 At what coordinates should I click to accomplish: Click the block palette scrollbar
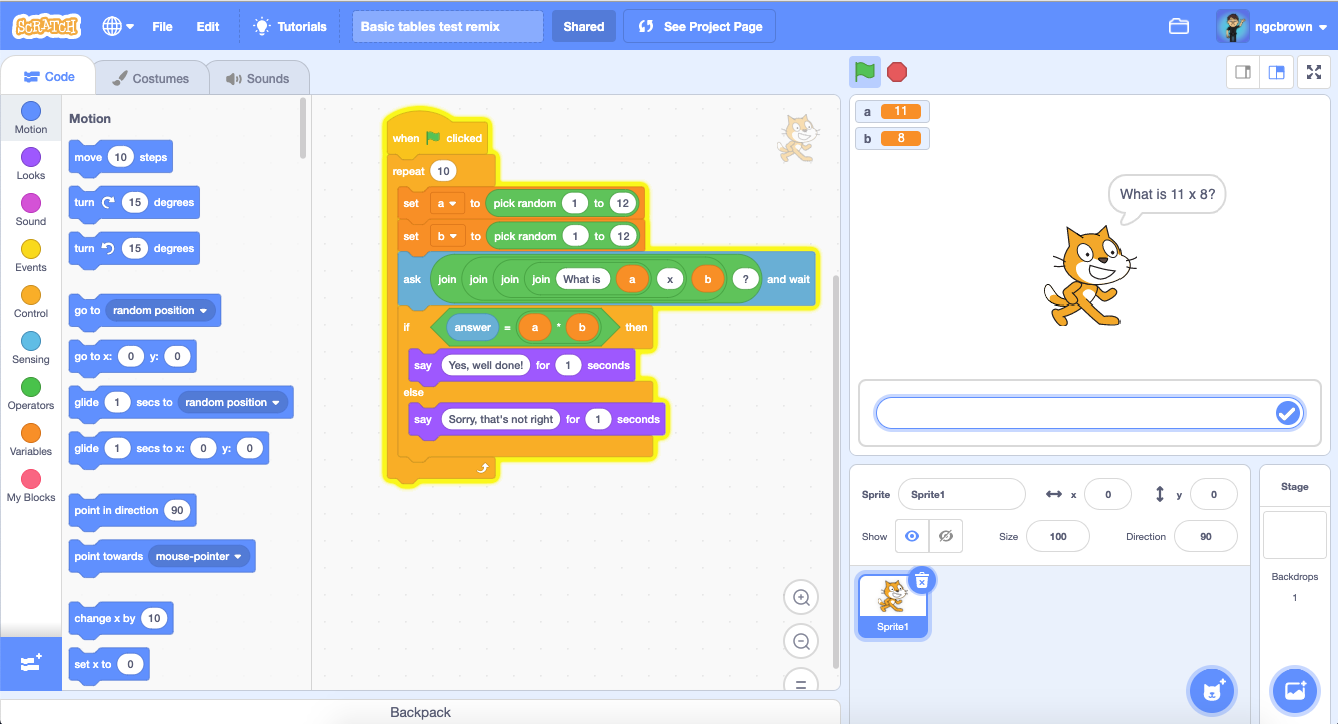[303, 127]
